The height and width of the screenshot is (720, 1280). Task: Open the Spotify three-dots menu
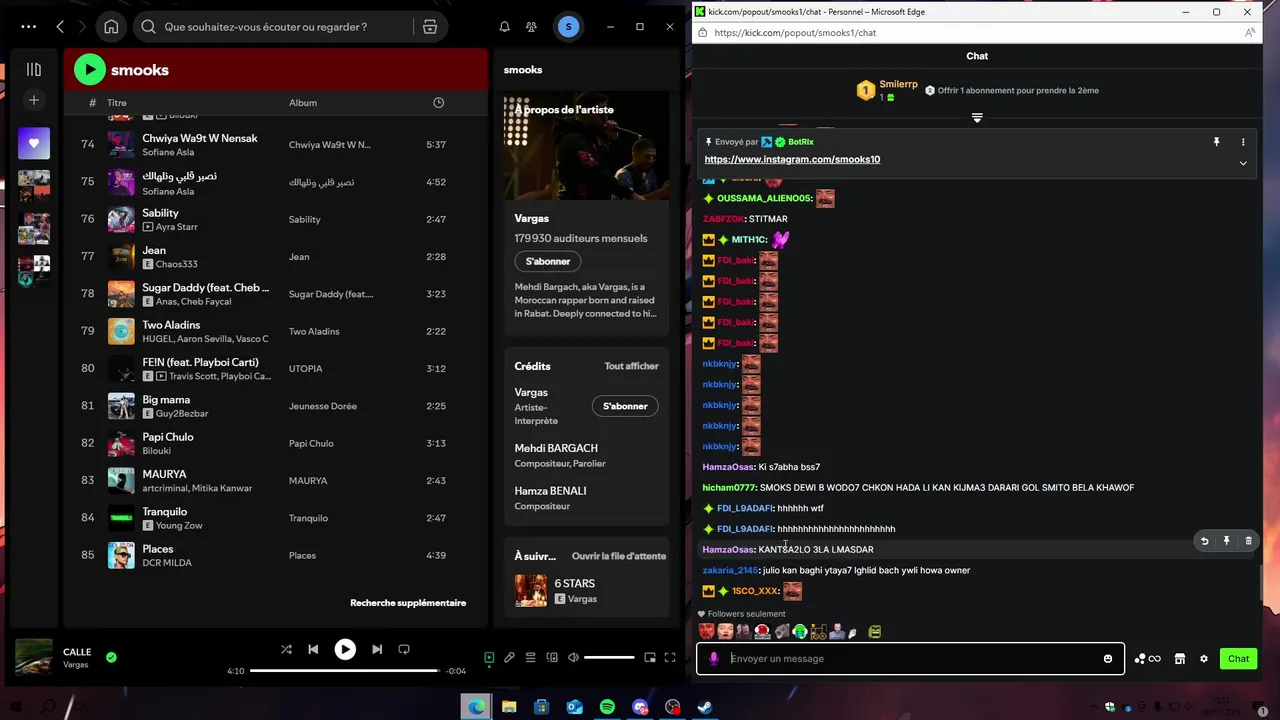pyautogui.click(x=28, y=27)
